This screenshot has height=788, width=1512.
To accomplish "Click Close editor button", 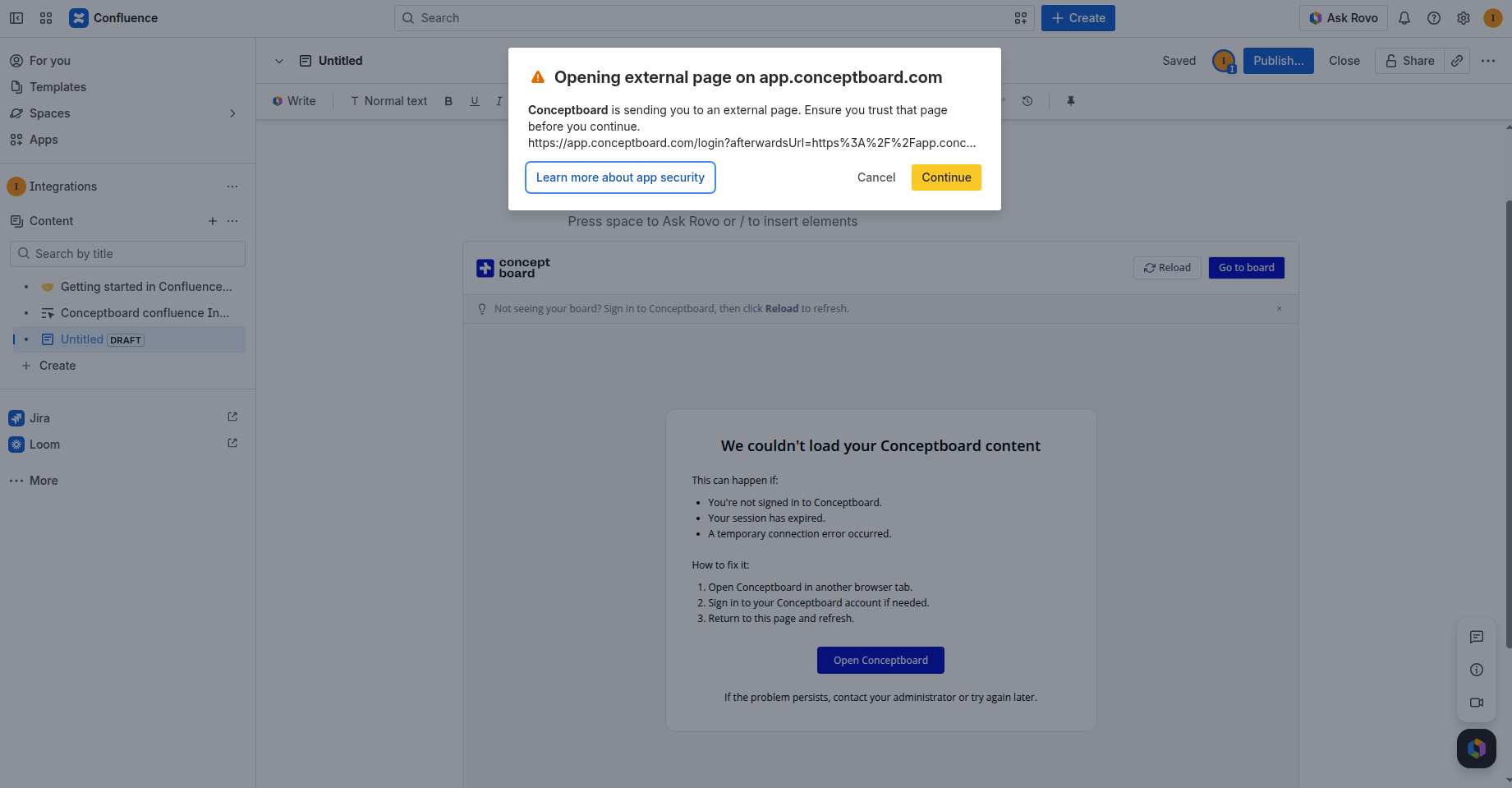I will pos(1344,61).
